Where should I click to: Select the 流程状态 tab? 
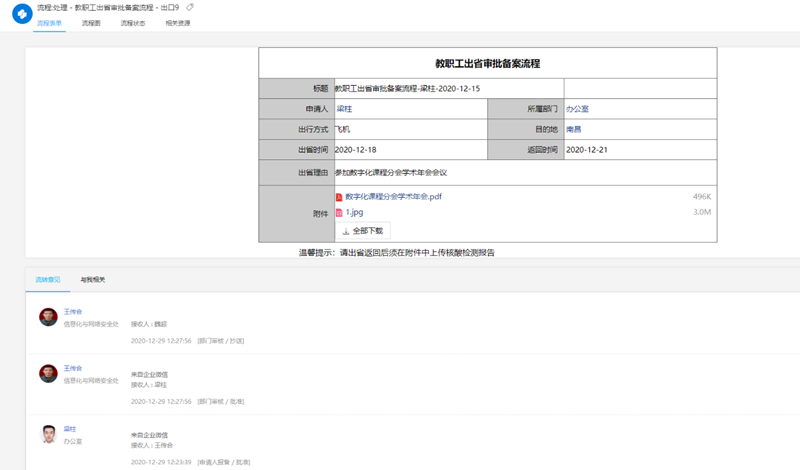133,23
